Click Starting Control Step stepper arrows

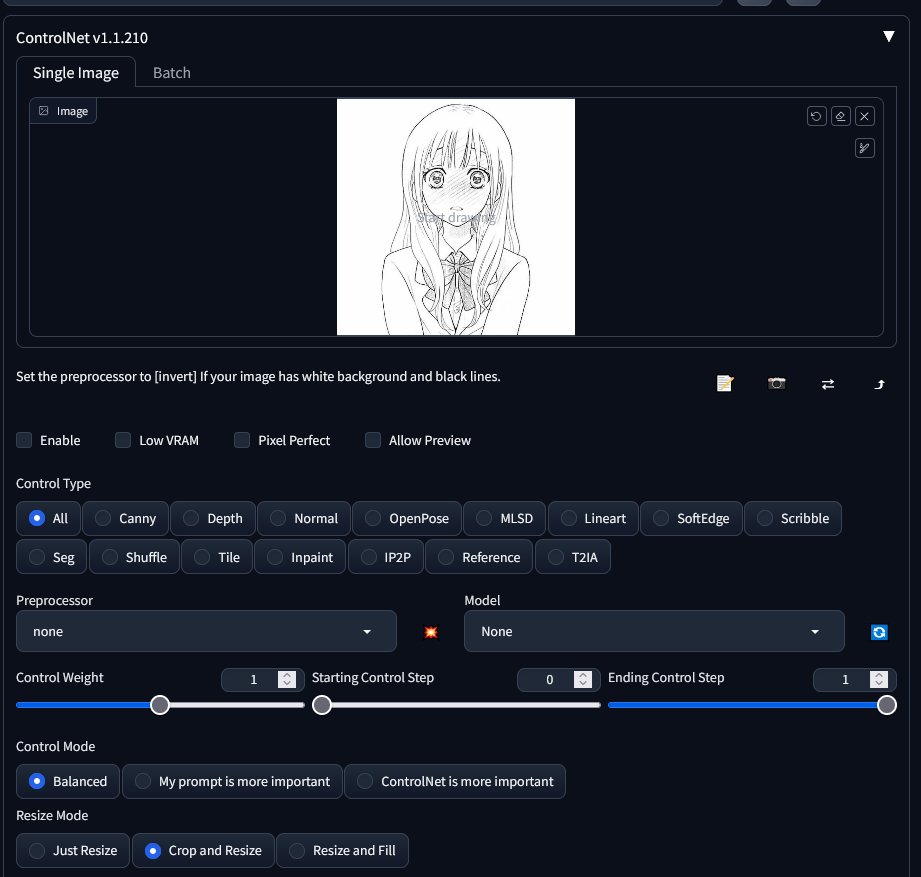(583, 680)
